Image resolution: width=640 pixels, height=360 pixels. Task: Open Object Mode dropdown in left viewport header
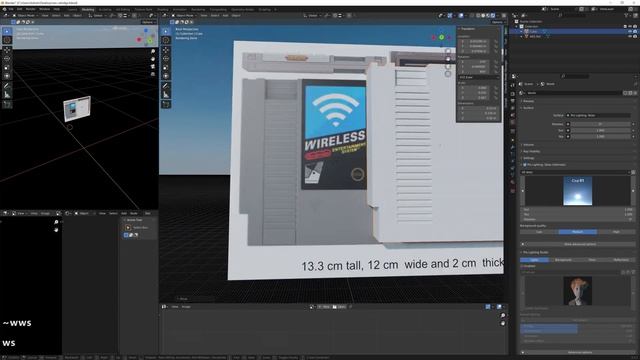point(24,16)
